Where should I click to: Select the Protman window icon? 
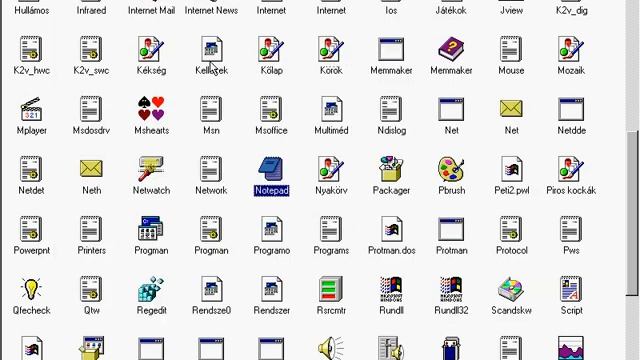pos(451,229)
